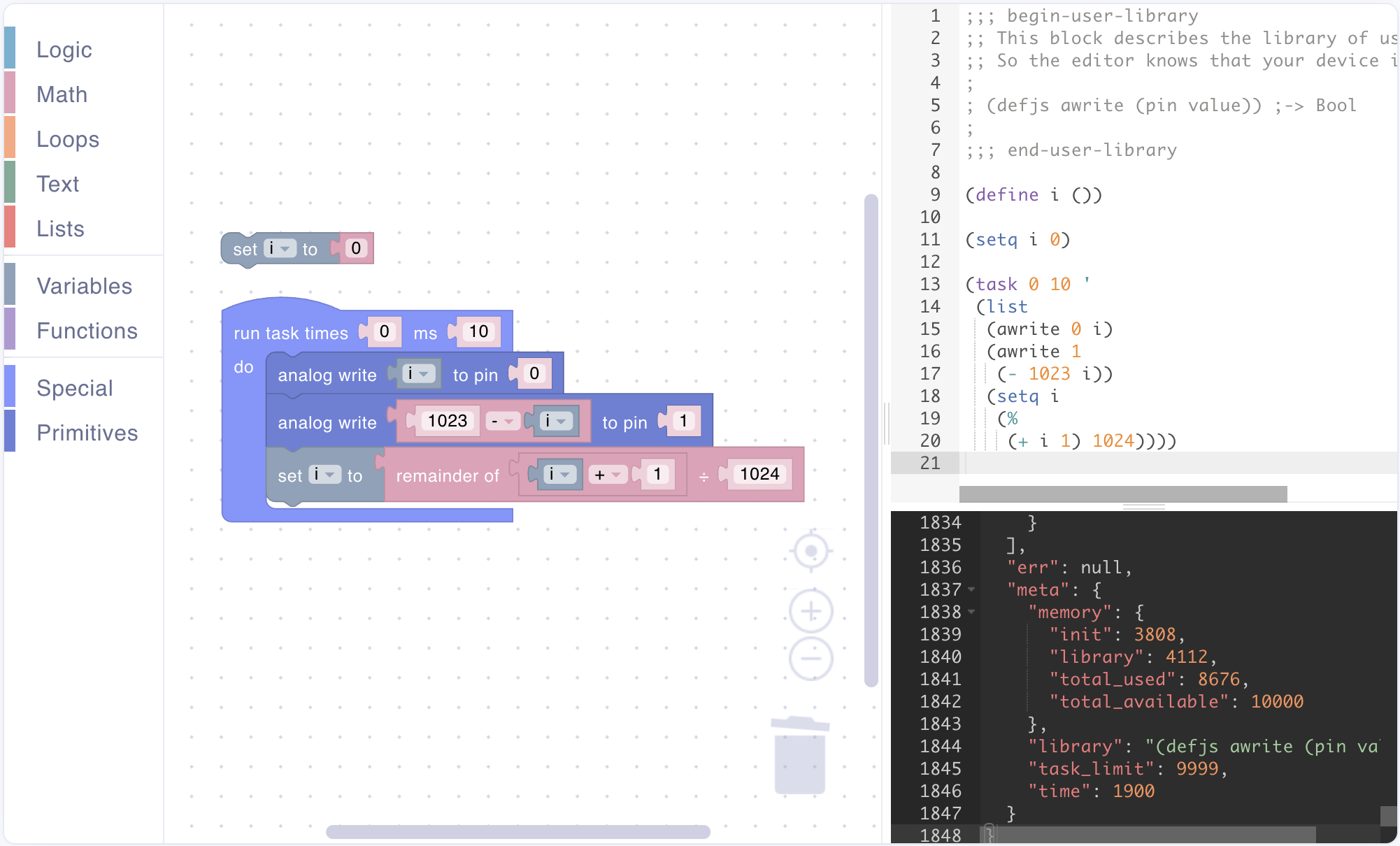Click the code editor horizontal scrollbar
The height and width of the screenshot is (846, 1400).
(1122, 494)
